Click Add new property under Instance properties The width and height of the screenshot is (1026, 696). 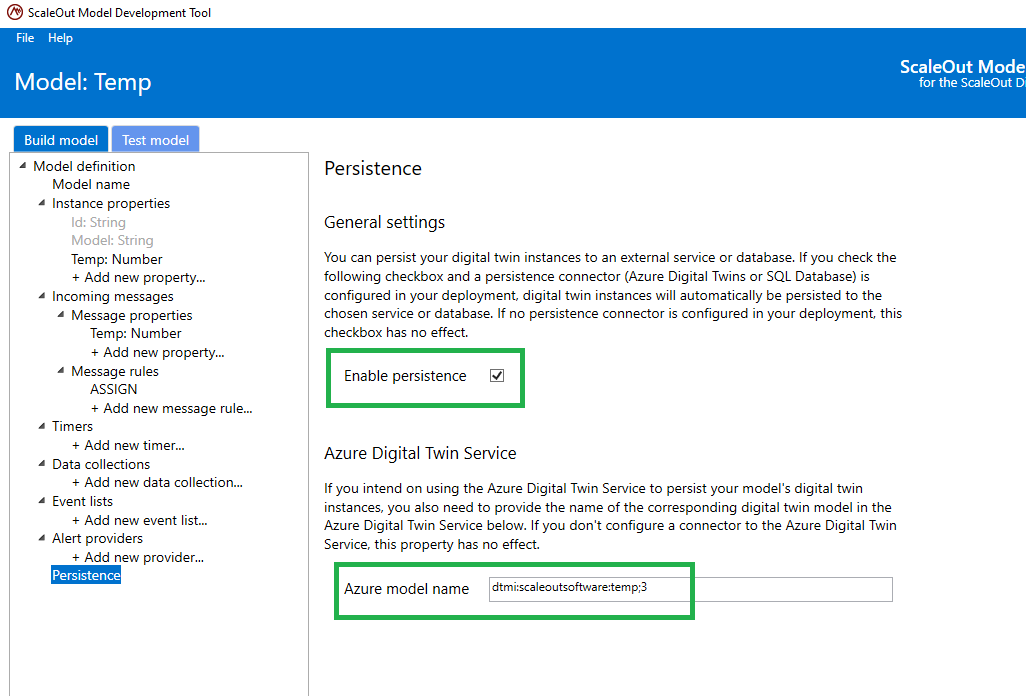click(x=138, y=277)
